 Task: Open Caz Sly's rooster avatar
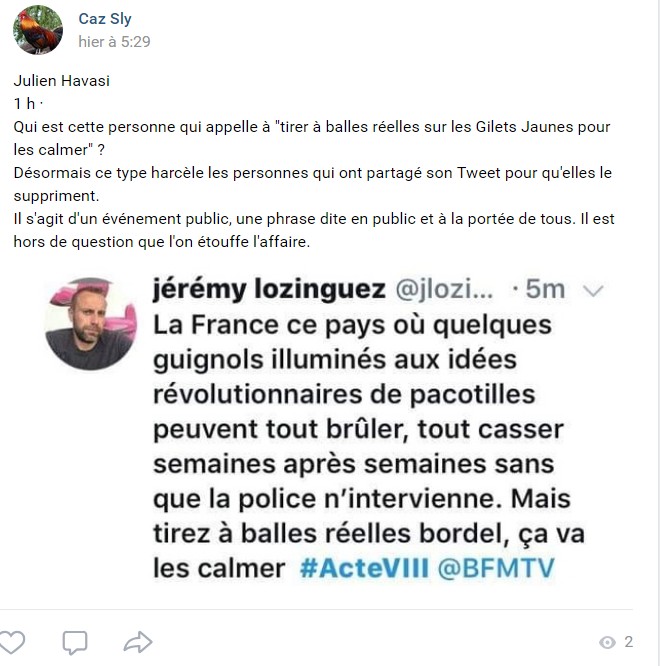point(38,30)
